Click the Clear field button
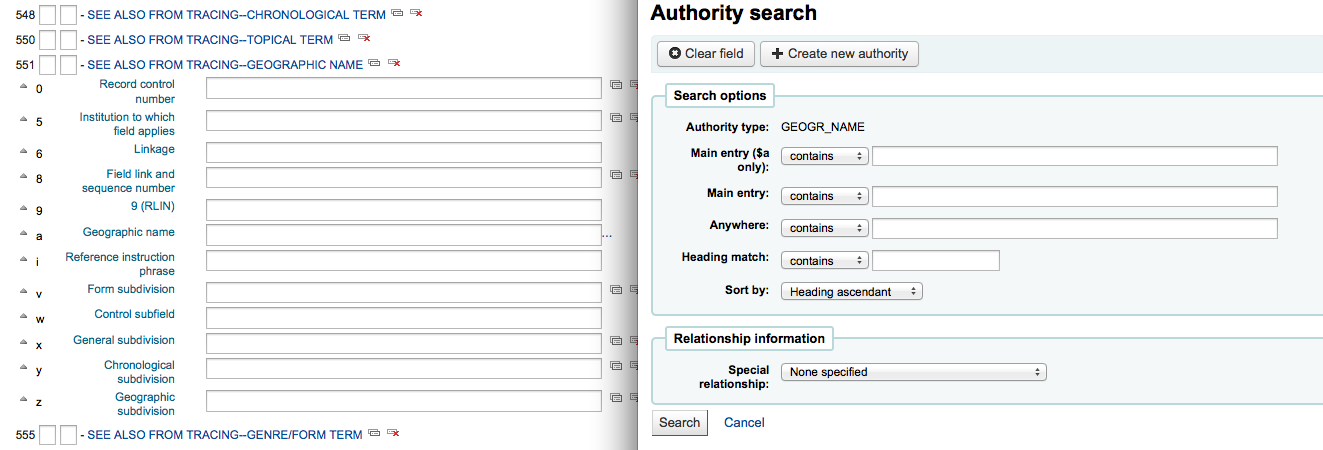Screen dimensions: 1323x450 (x=706, y=53)
